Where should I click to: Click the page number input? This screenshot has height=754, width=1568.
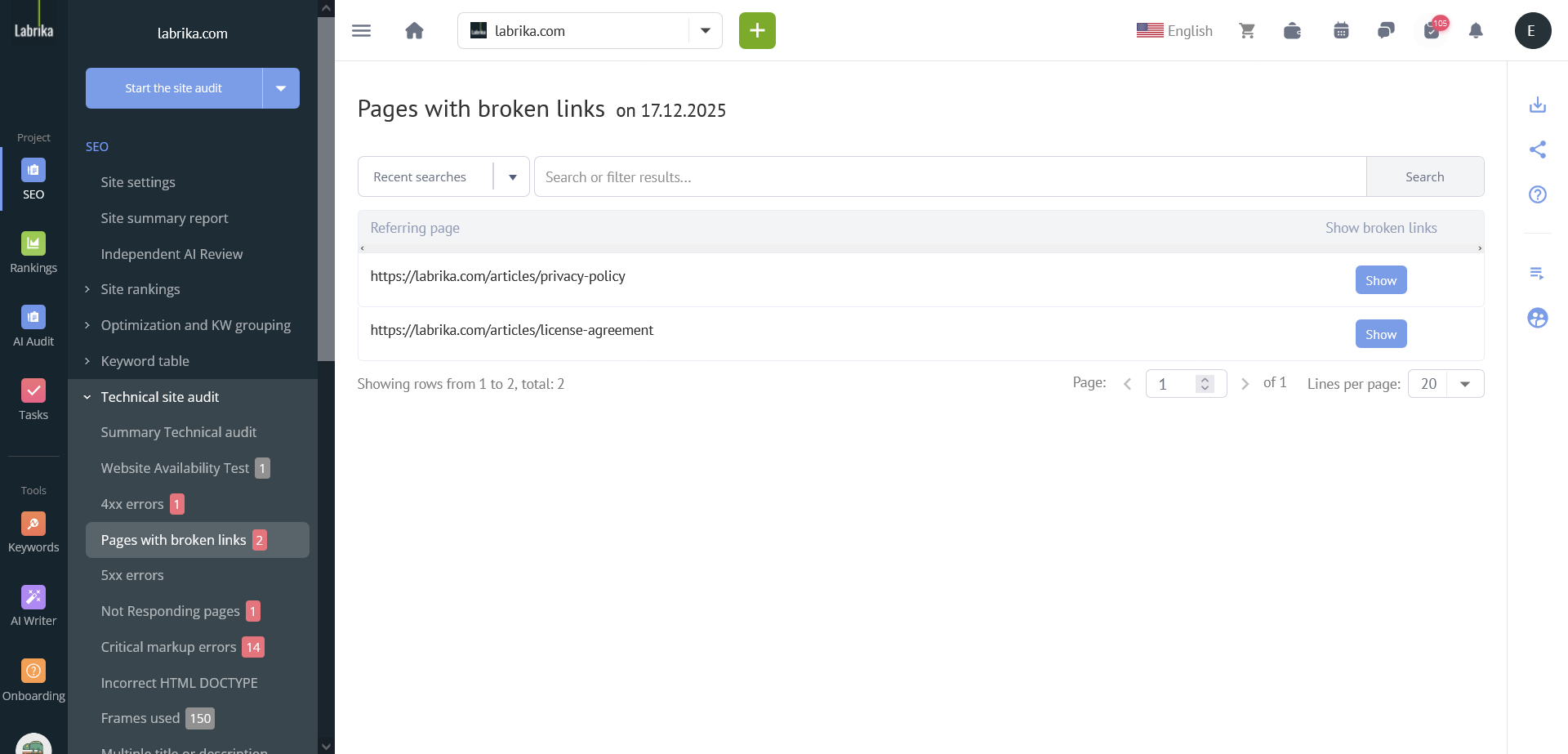1186,384
